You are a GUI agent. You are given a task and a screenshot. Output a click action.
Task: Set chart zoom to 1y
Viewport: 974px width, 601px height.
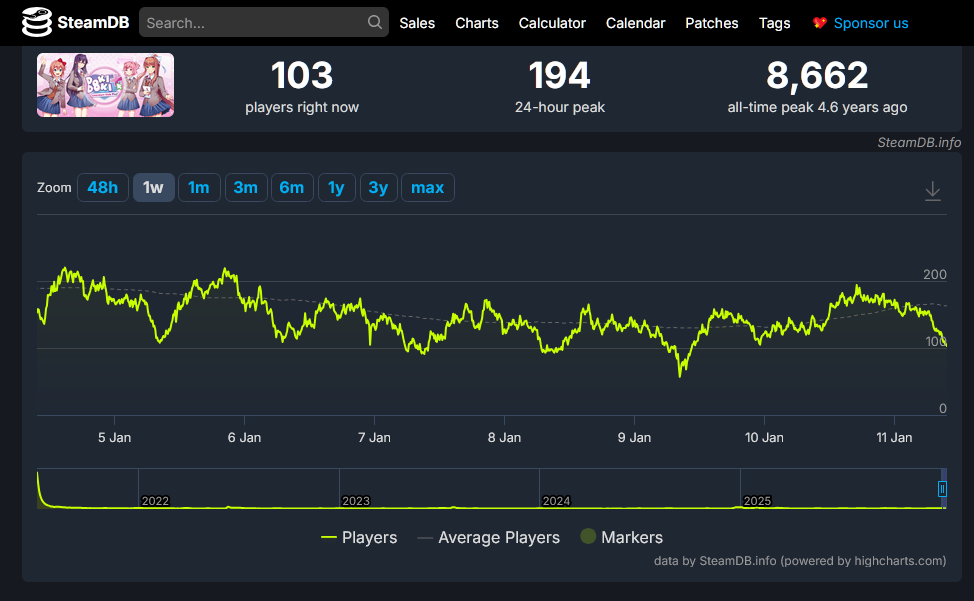337,188
